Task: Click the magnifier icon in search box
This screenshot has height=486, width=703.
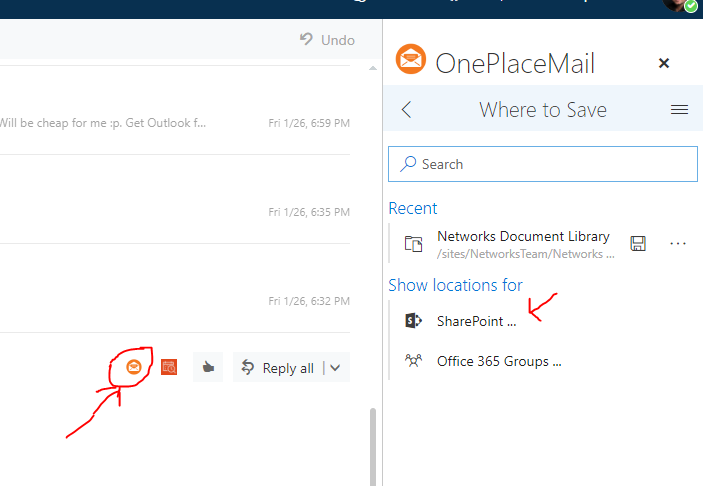Action: click(408, 164)
